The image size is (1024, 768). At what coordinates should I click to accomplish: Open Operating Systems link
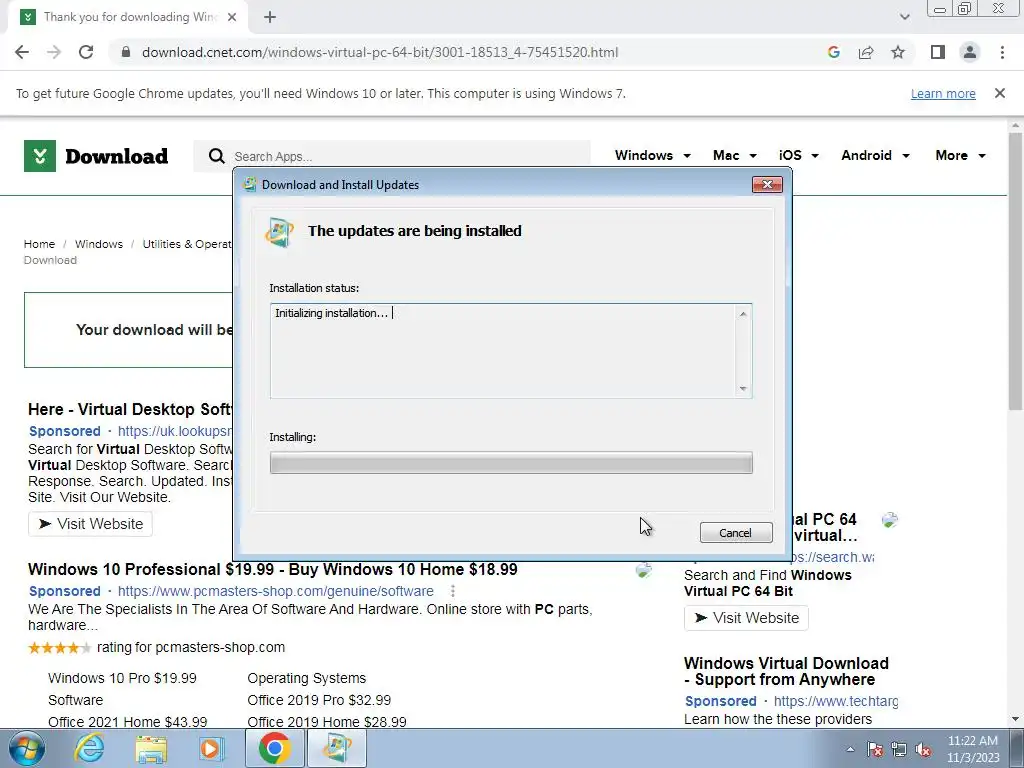306,678
